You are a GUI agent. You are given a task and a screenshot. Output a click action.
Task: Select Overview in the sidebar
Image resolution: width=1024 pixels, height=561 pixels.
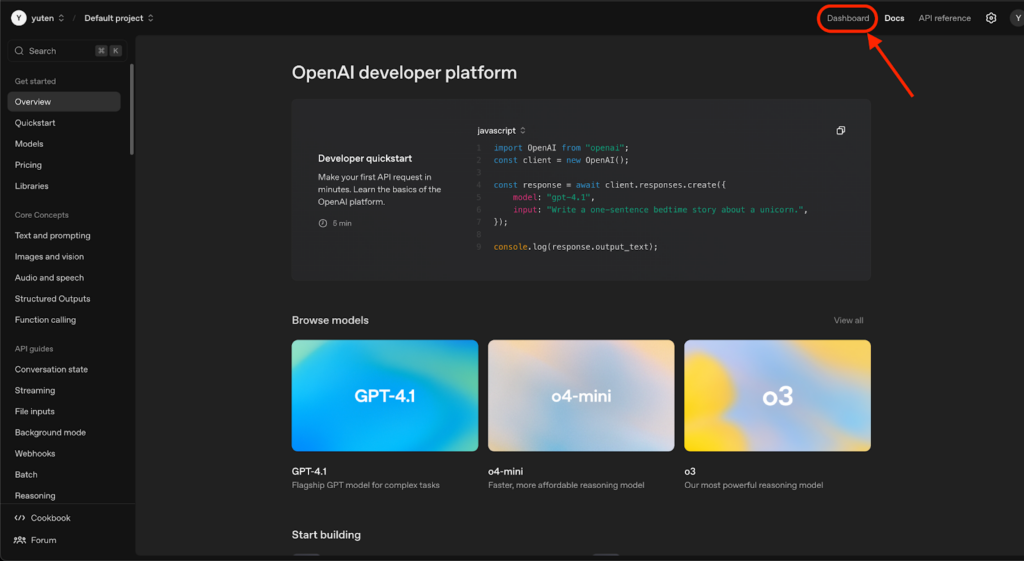click(x=64, y=102)
